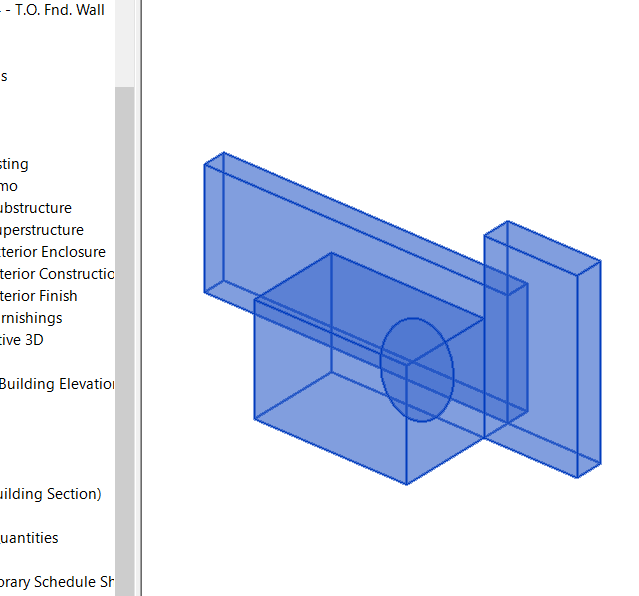Screen dimensions: 639x596
Task: Open the 'uperstructure' view item
Action: coord(42,230)
